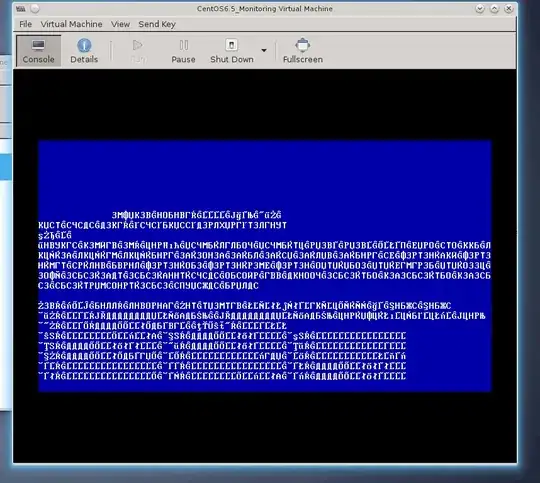This screenshot has width=540, height=483.
Task: Click the round button beside the title-bar window icon
Action: click(x=35, y=9)
